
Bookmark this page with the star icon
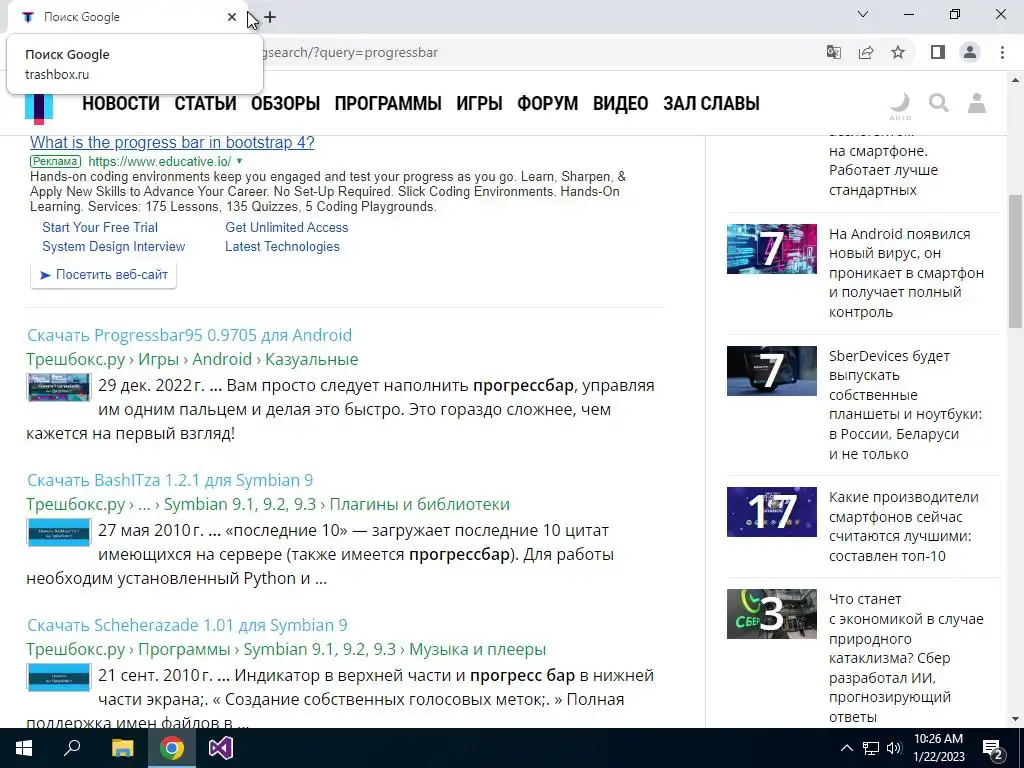pos(898,52)
